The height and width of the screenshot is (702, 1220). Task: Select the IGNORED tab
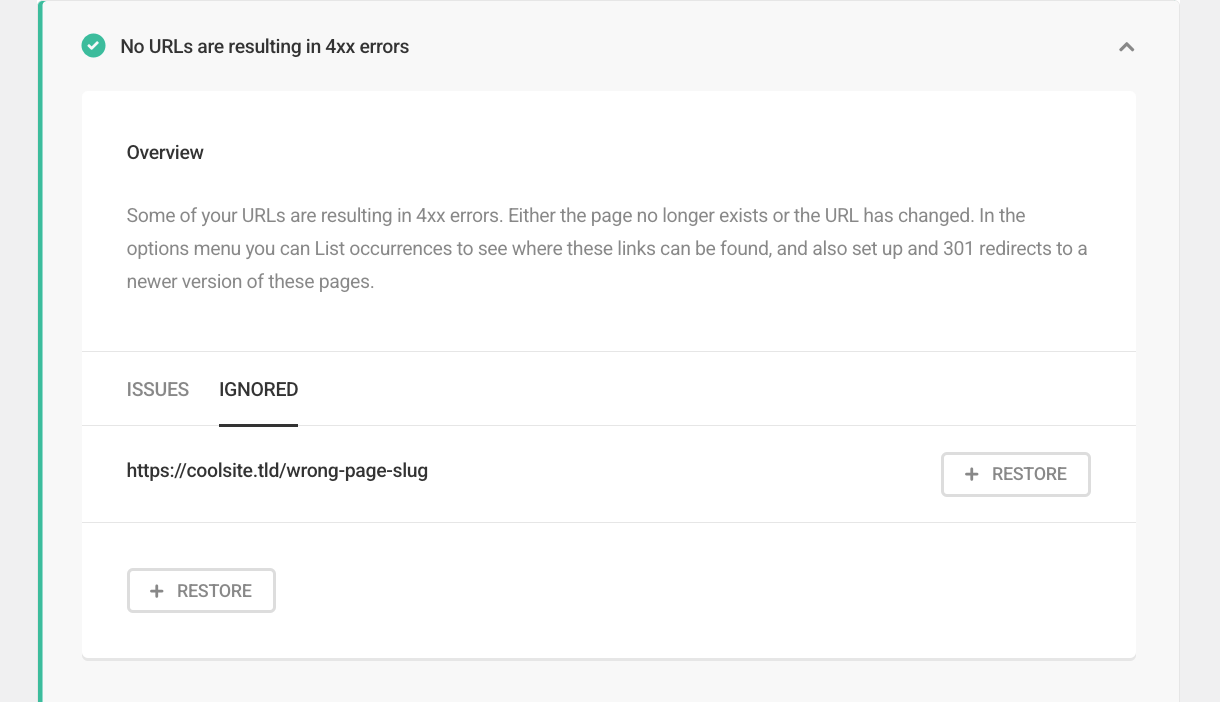258,389
